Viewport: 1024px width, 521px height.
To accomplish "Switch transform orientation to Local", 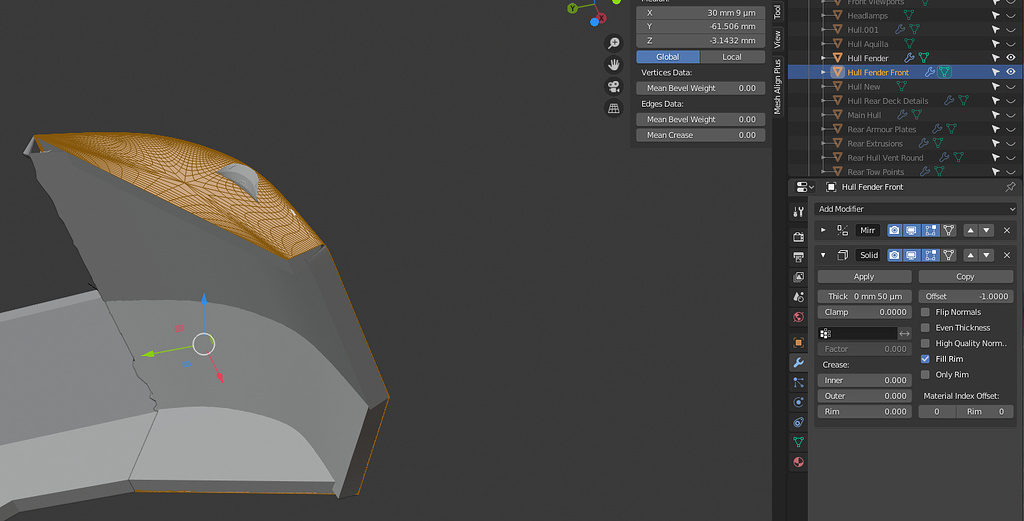I will [732, 57].
